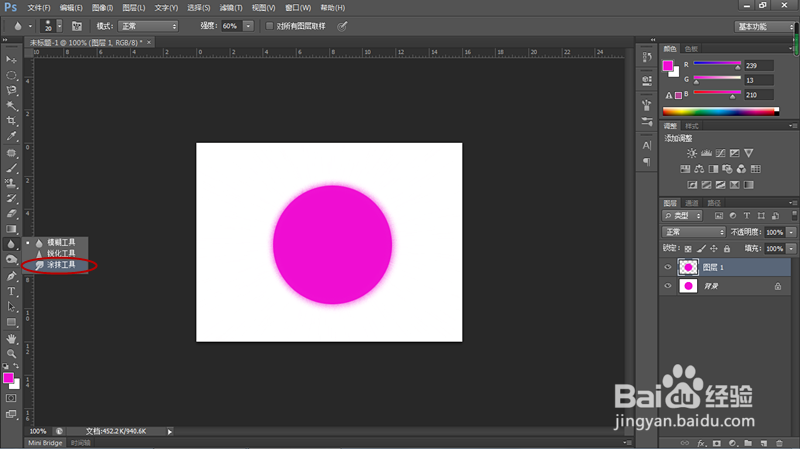Select the History Brush tool
The image size is (800, 449).
pyautogui.click(x=11, y=198)
